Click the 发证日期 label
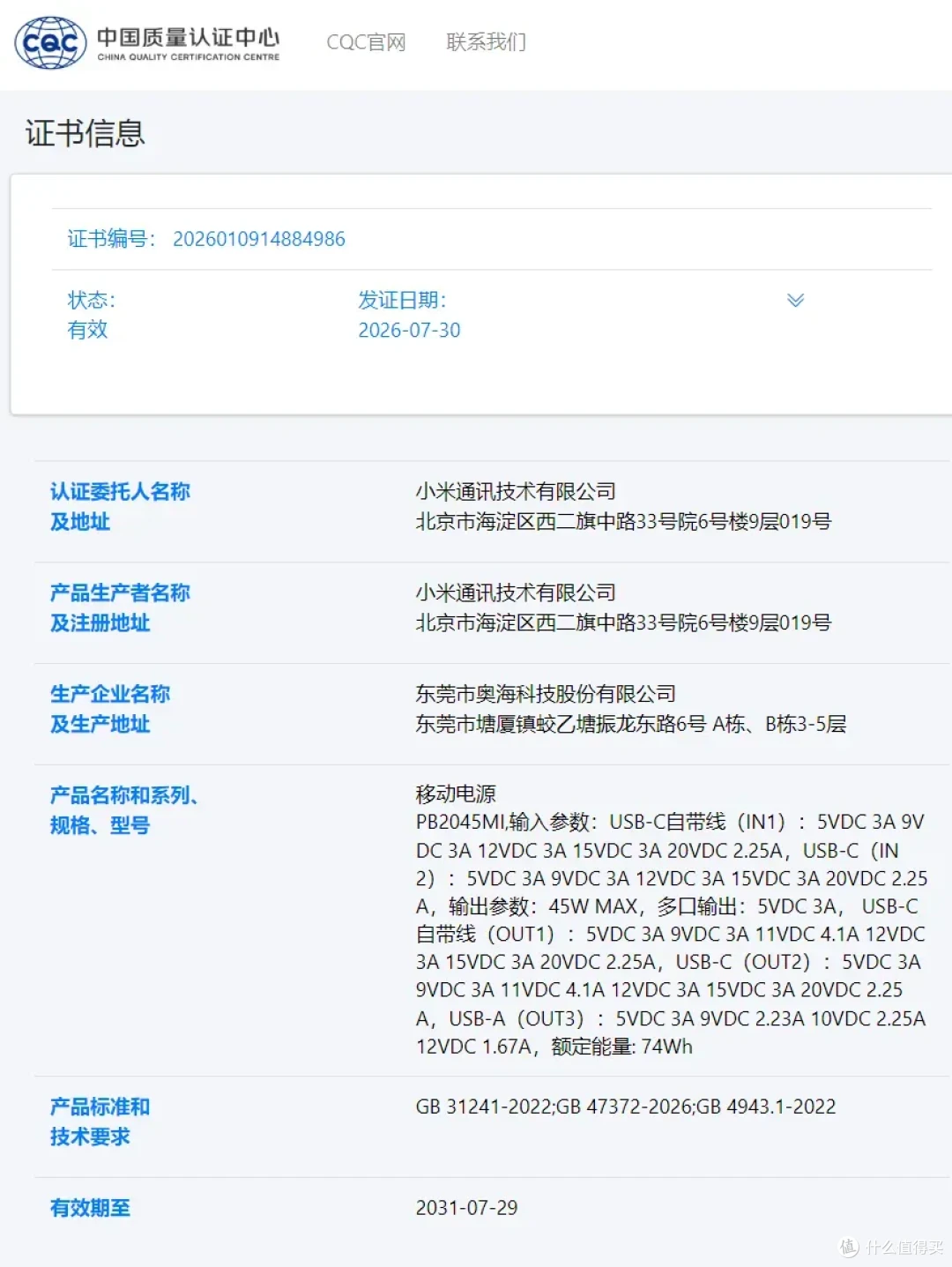952x1267 pixels. 402,300
